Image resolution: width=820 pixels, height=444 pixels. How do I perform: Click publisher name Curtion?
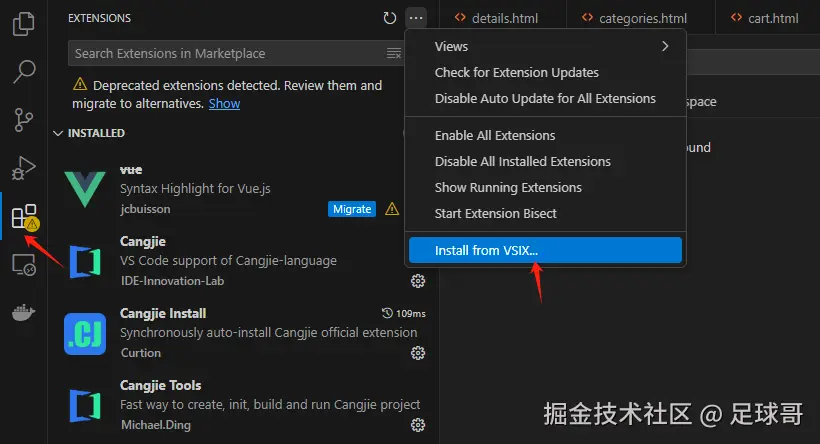click(141, 353)
